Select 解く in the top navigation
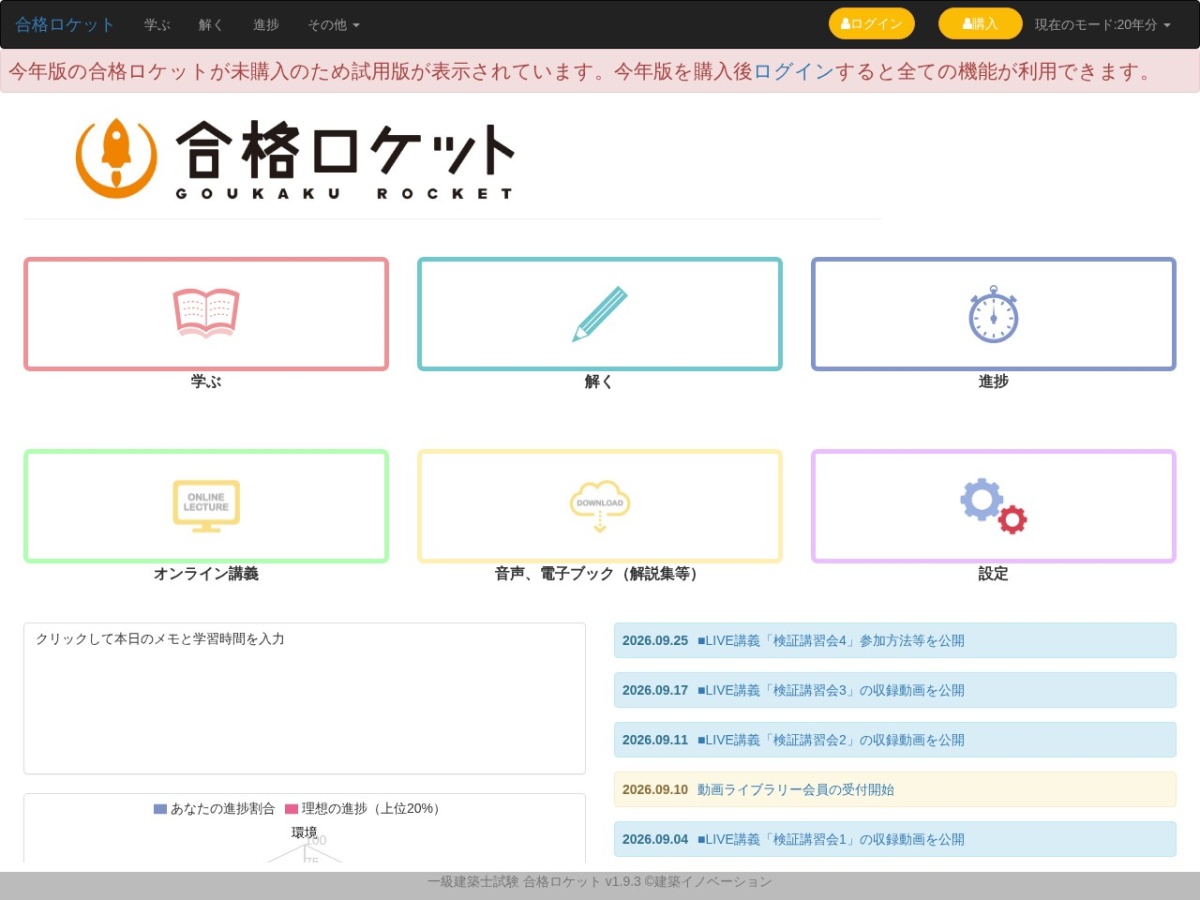 pos(211,24)
